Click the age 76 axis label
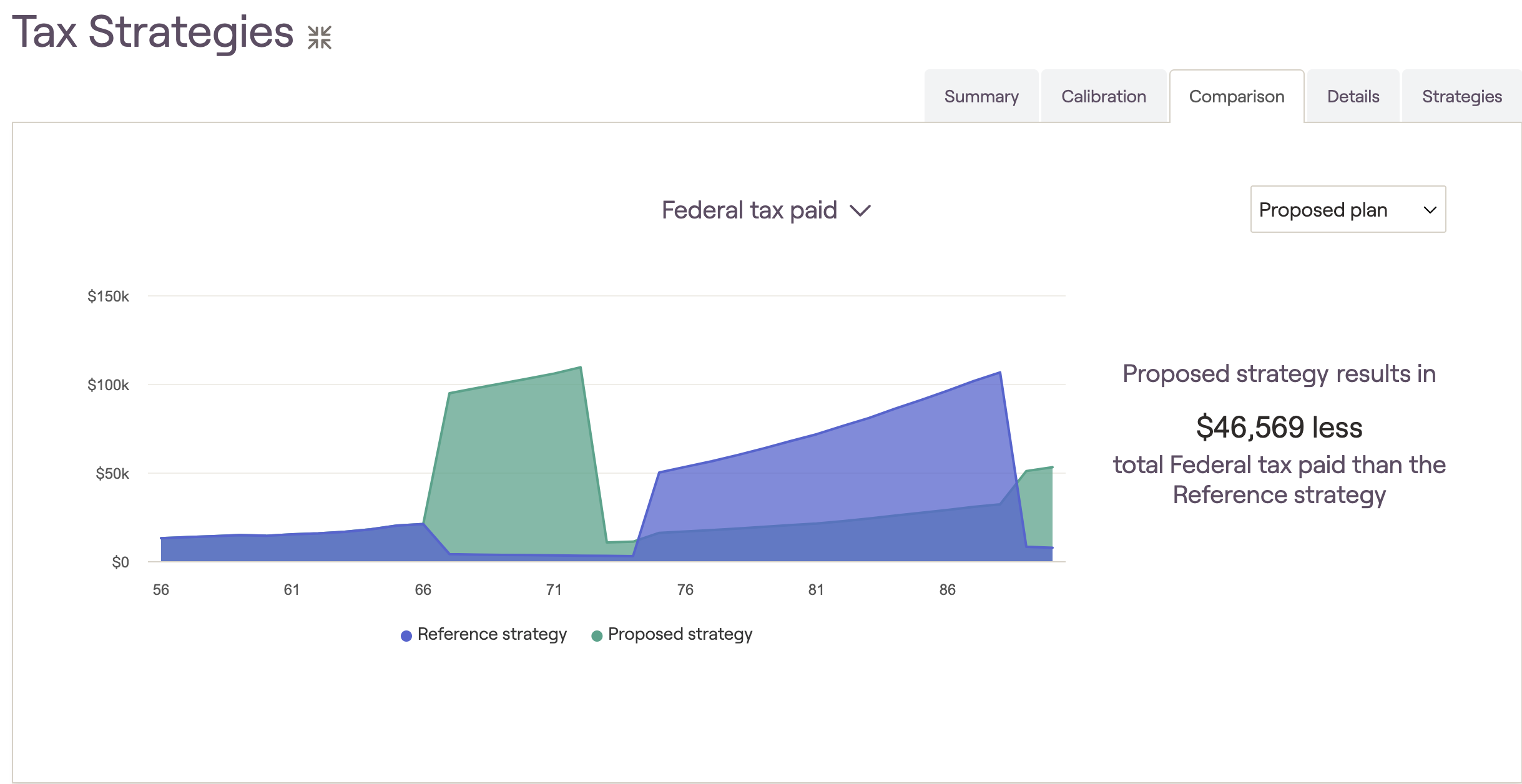Screen dimensions: 1522x784 (x=685, y=589)
